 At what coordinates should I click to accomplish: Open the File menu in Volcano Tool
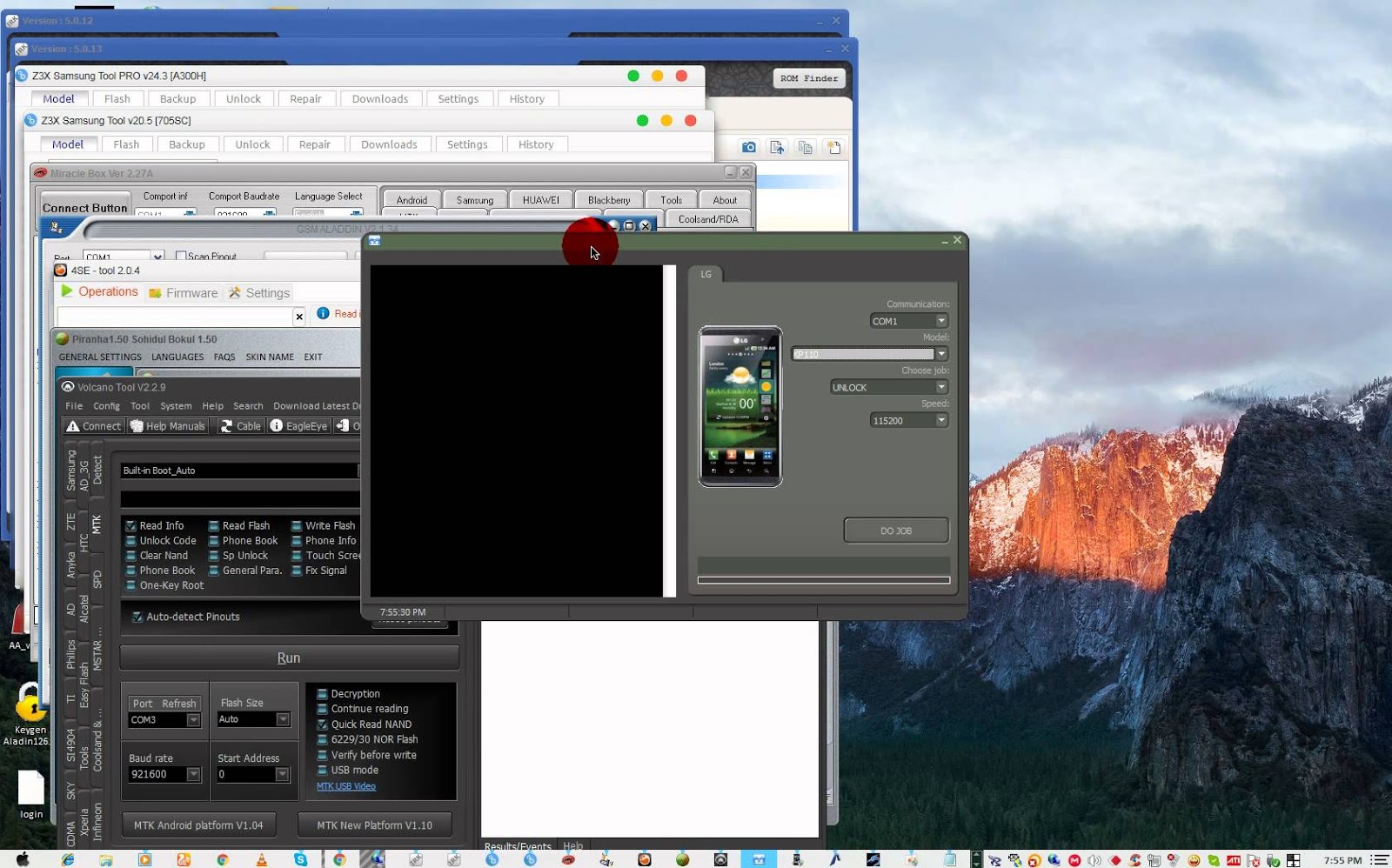click(x=74, y=406)
